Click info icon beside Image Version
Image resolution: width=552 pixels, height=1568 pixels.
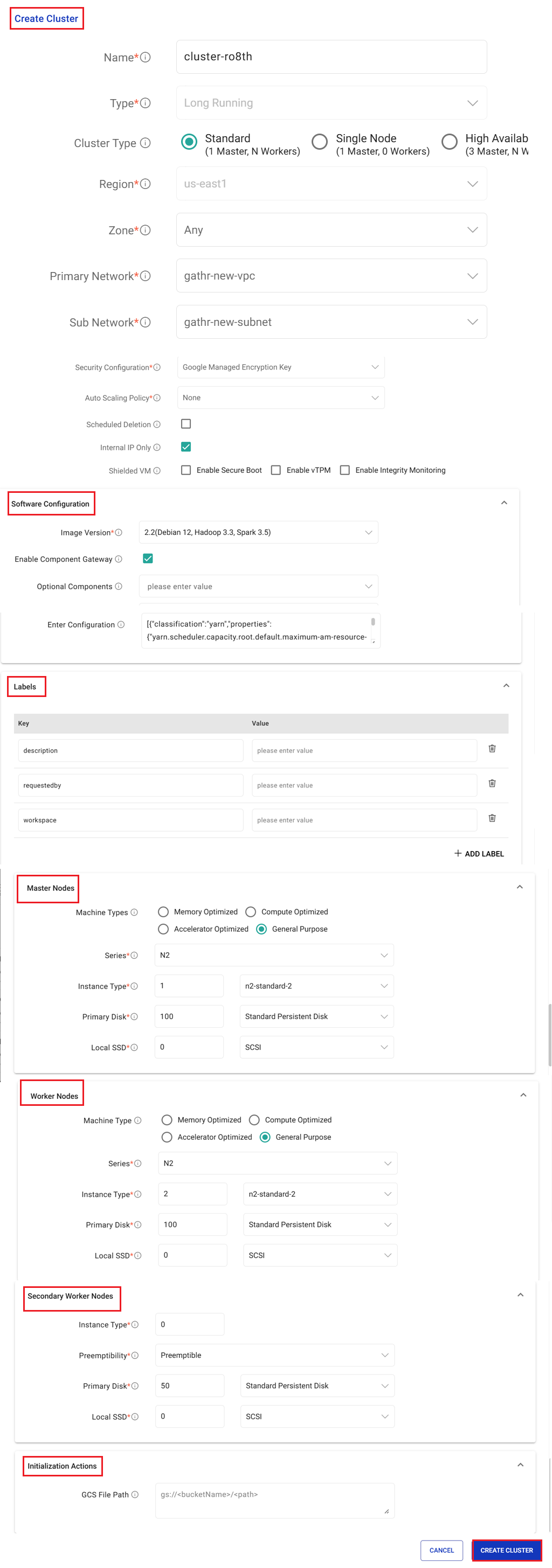click(119, 533)
